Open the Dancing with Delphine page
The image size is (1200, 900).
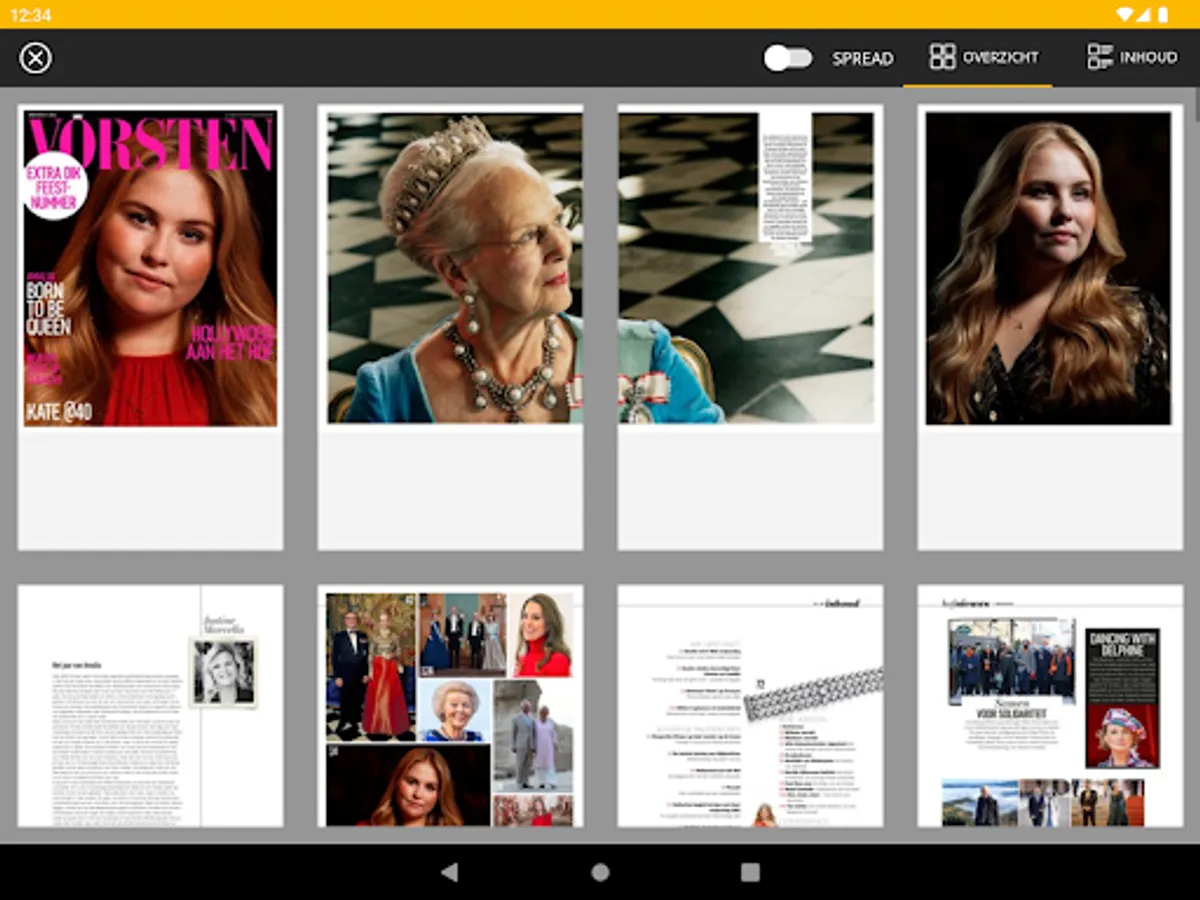[1050, 706]
